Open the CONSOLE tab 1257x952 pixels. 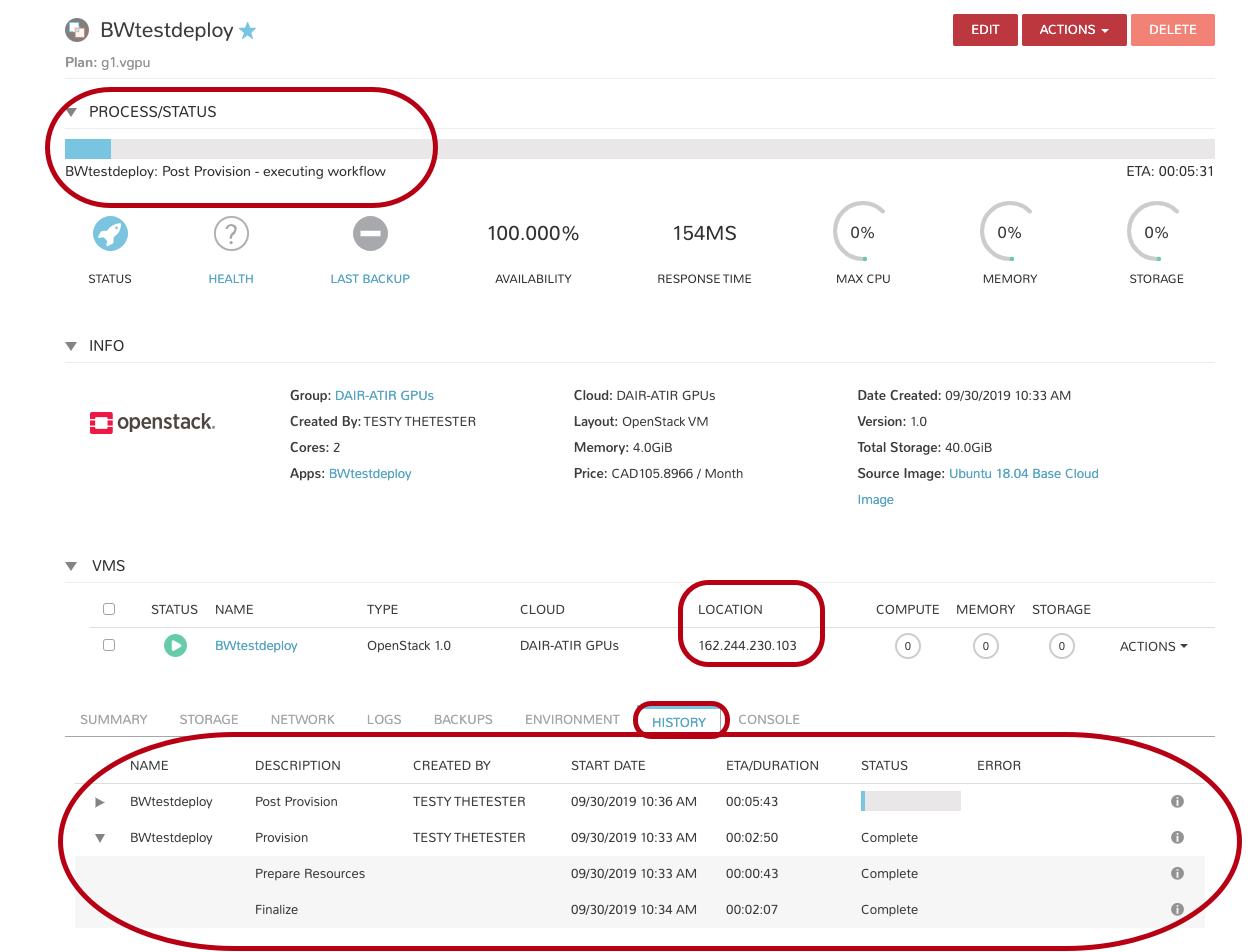768,720
